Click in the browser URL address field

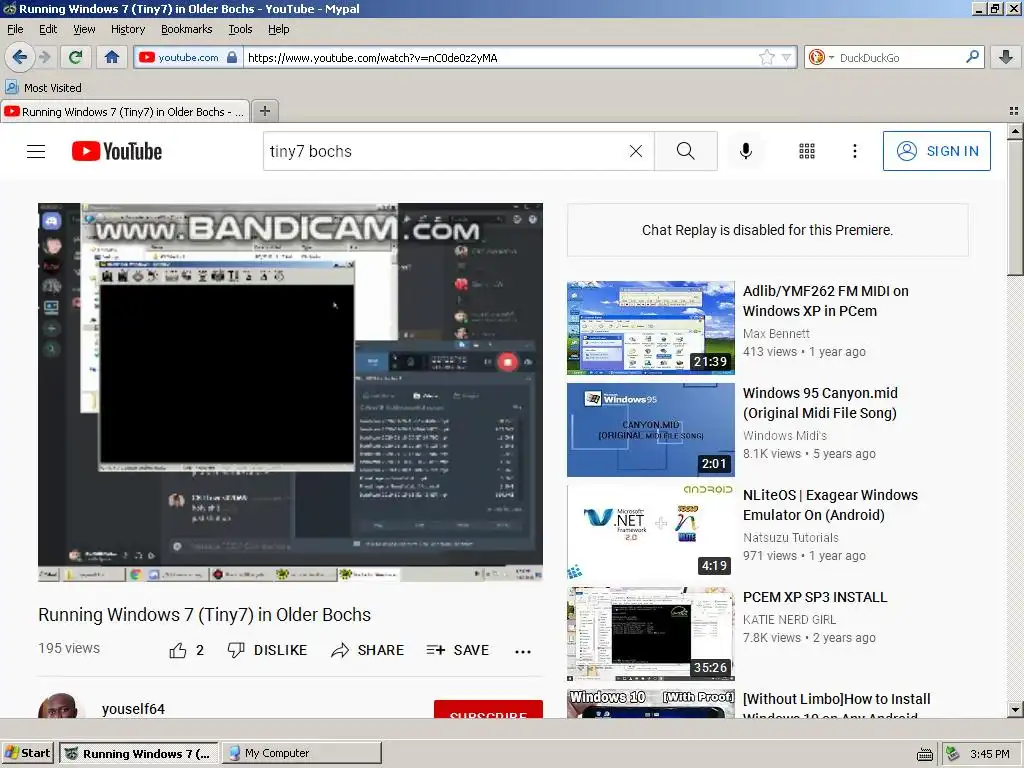500,57
